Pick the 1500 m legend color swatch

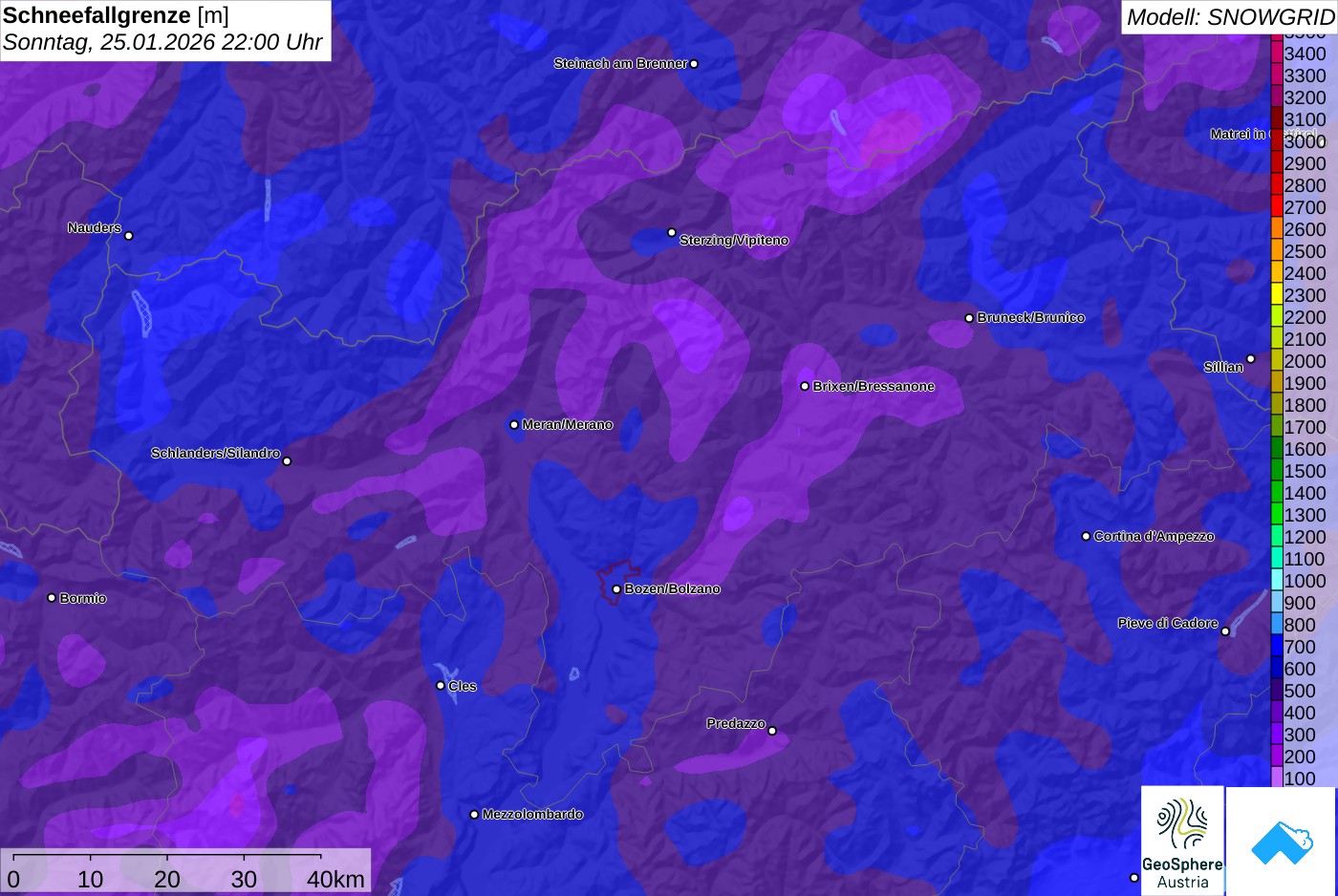(x=1277, y=471)
